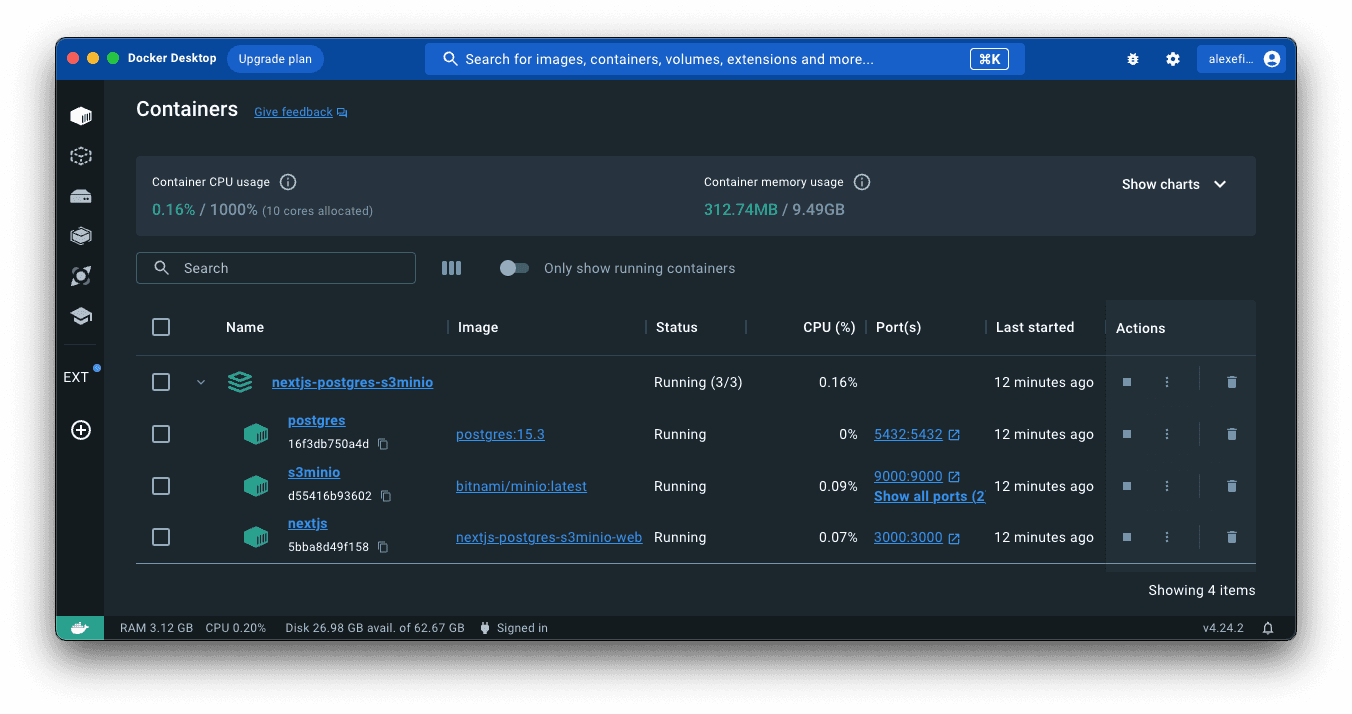Check the postgres container checkbox
1352x714 pixels.
[x=161, y=434]
